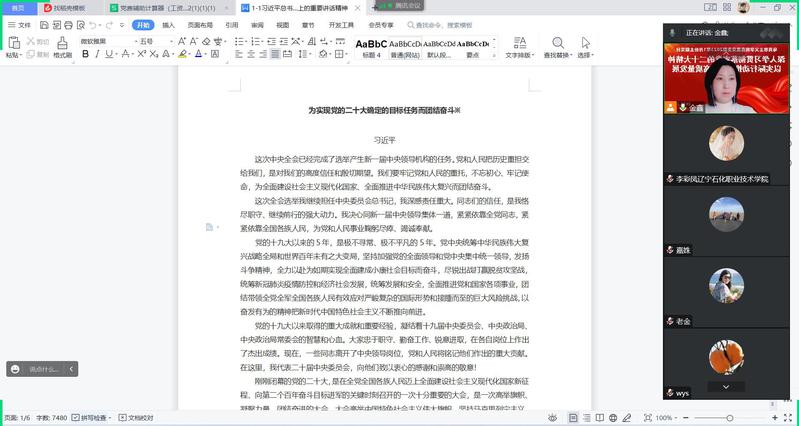799x426 pixels.
Task: Toggle bold formatting
Action: pos(85,54)
